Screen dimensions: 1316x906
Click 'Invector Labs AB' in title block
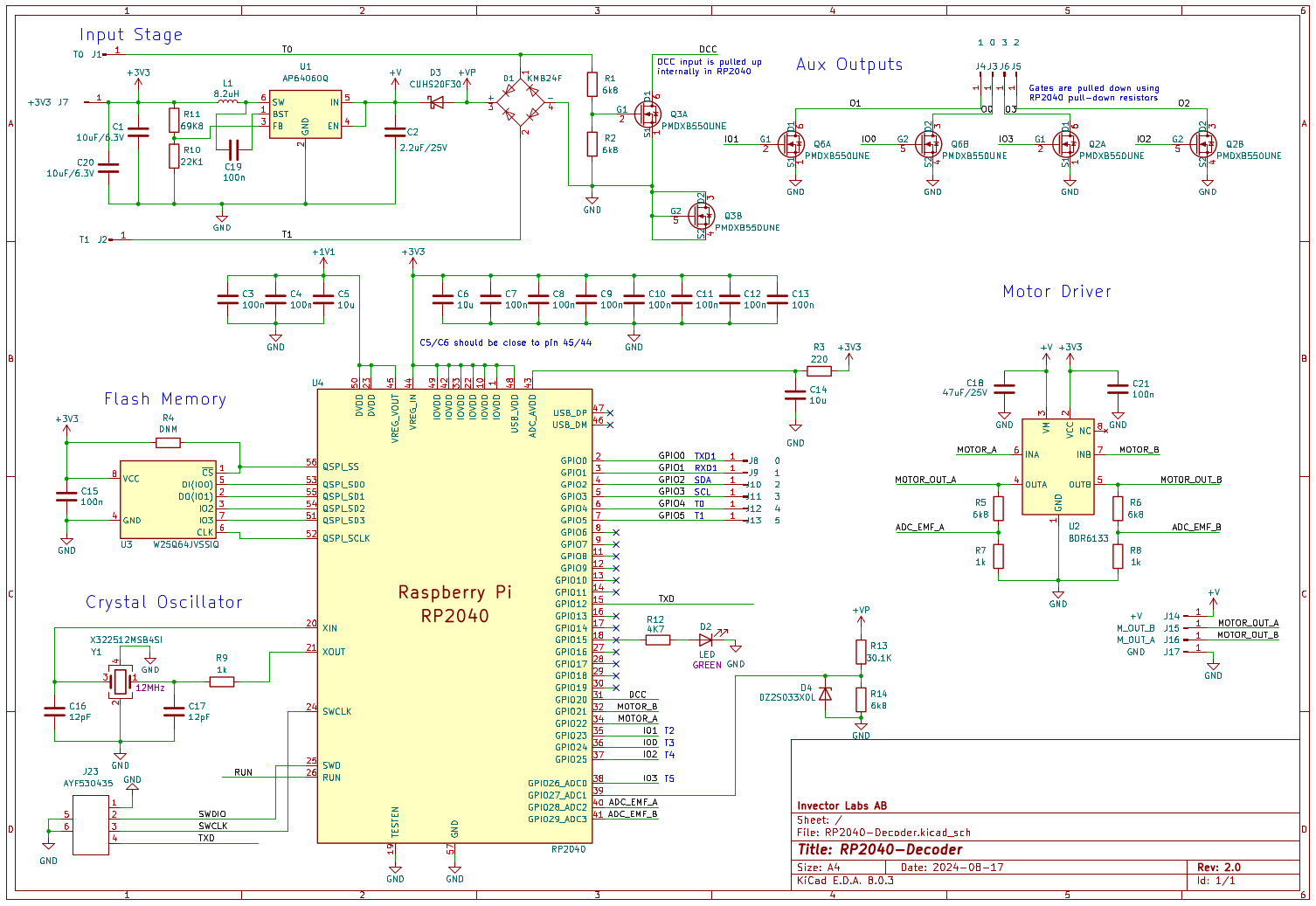coord(842,806)
